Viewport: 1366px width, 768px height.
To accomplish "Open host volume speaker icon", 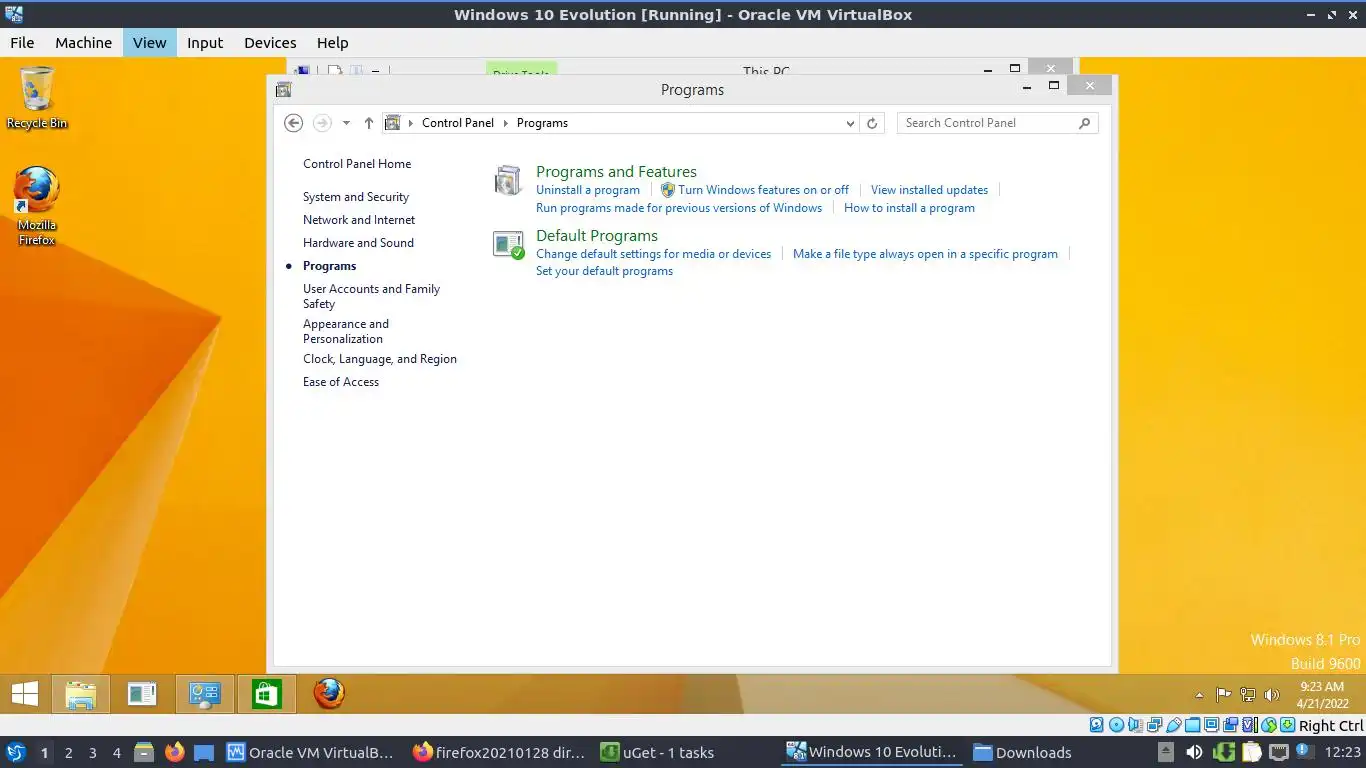I will (1194, 752).
